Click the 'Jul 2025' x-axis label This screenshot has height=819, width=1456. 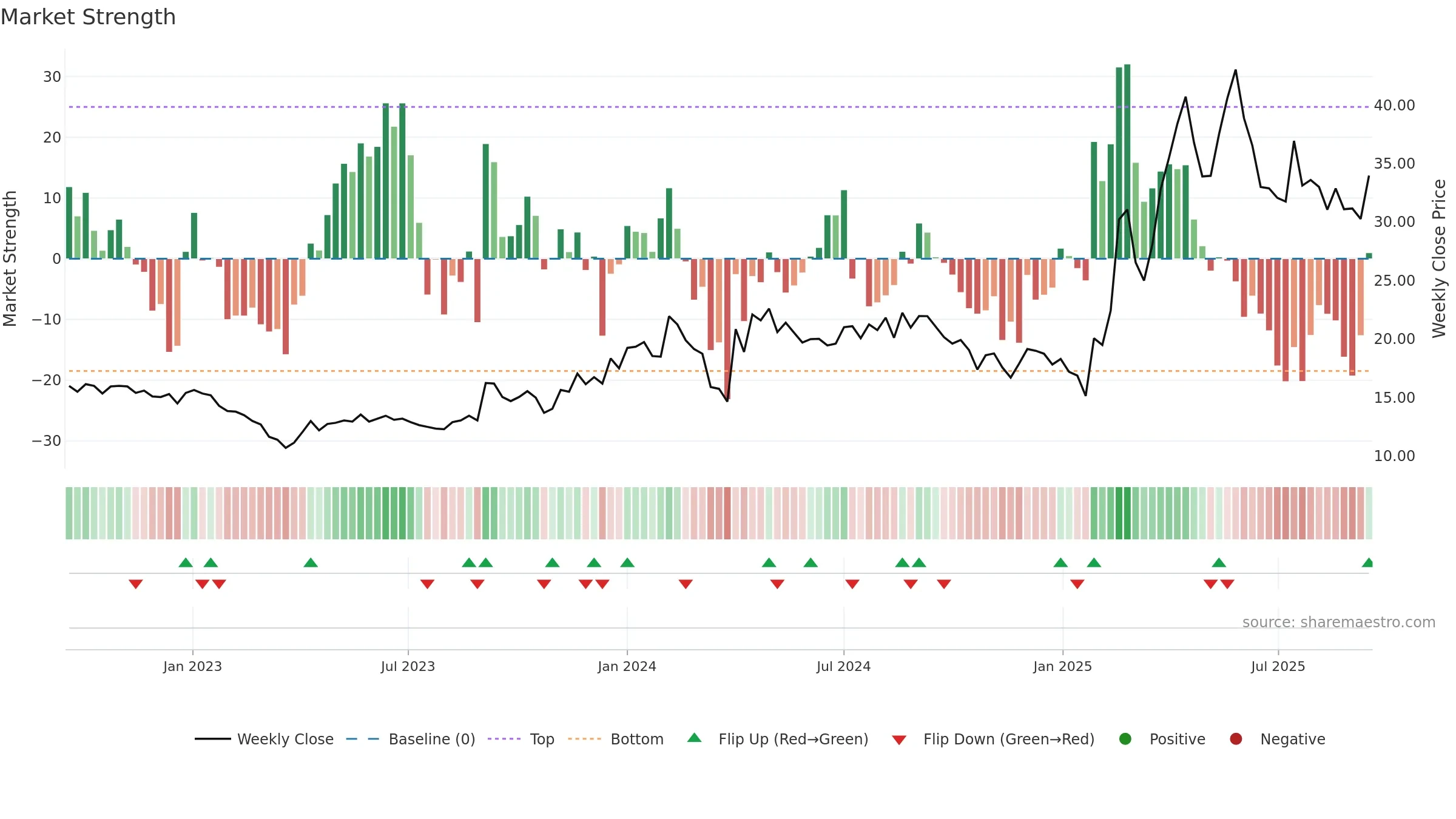1278,667
